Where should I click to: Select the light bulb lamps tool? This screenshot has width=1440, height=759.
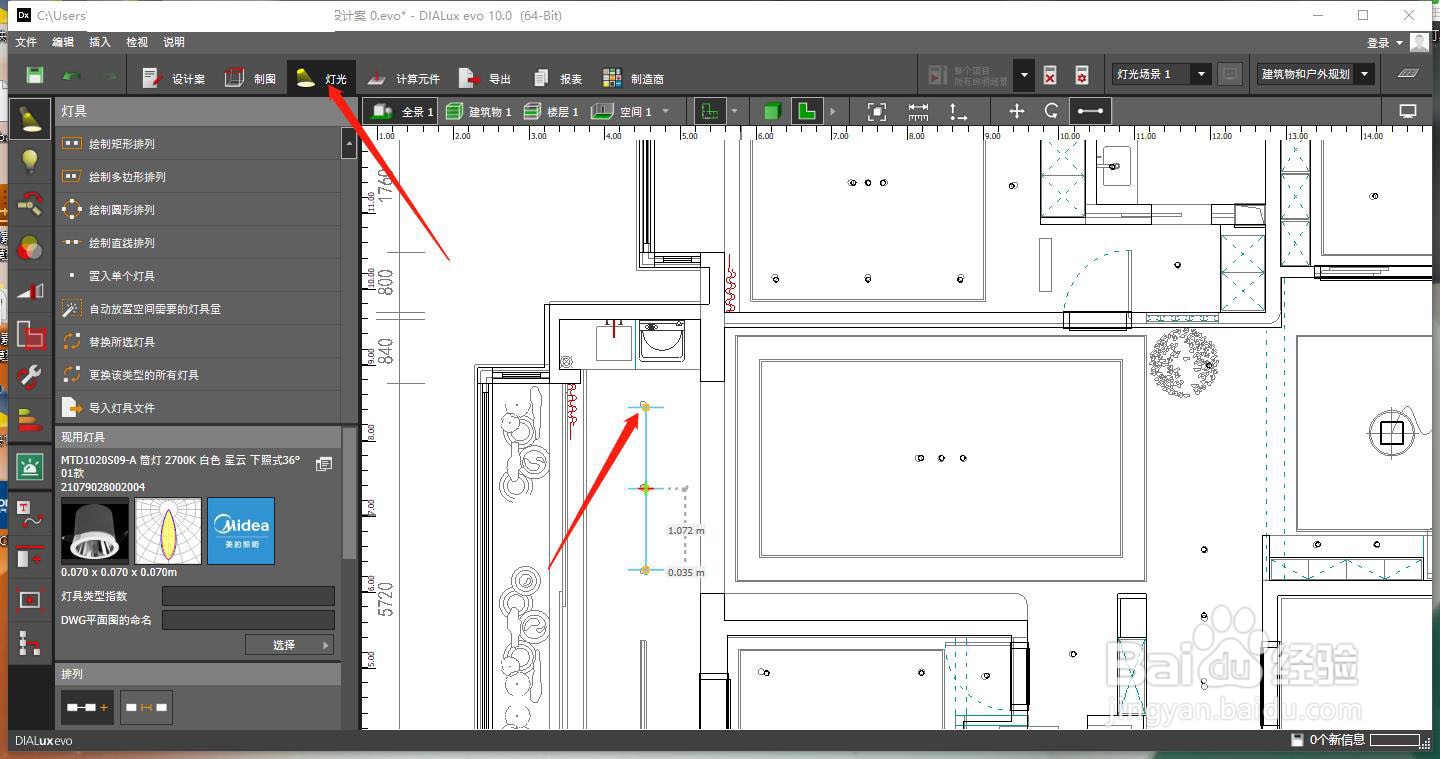pyautogui.click(x=30, y=162)
